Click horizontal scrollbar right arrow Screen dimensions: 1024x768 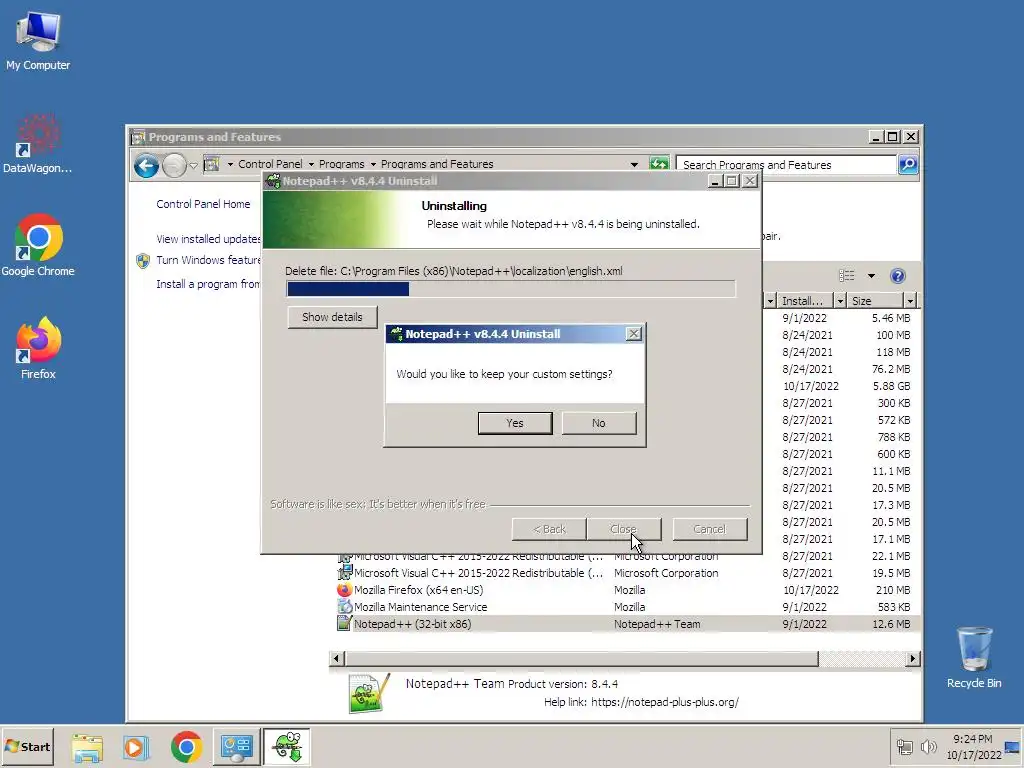[912, 658]
